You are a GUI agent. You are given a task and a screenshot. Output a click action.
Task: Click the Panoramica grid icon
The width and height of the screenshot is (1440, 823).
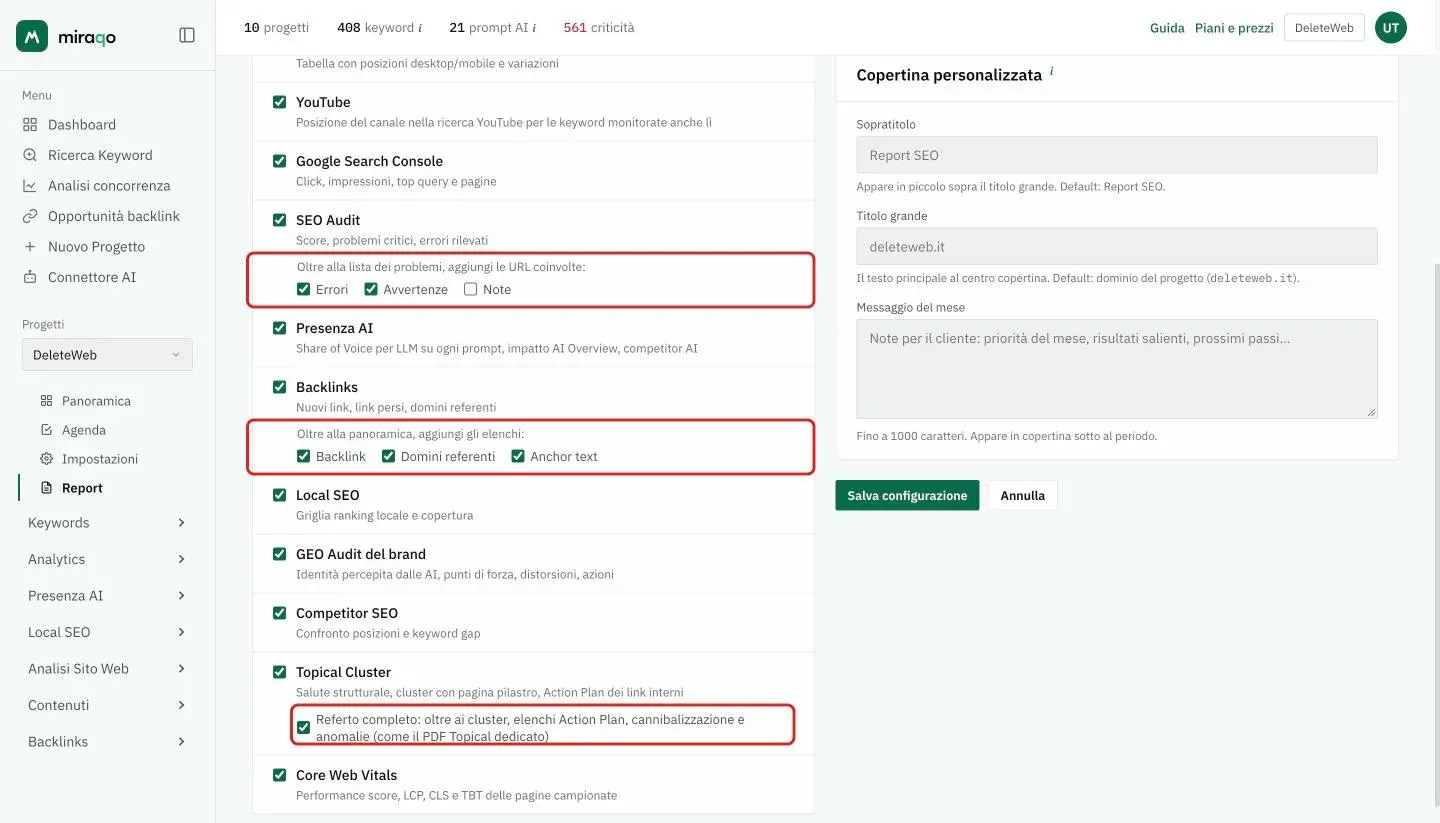click(46, 401)
